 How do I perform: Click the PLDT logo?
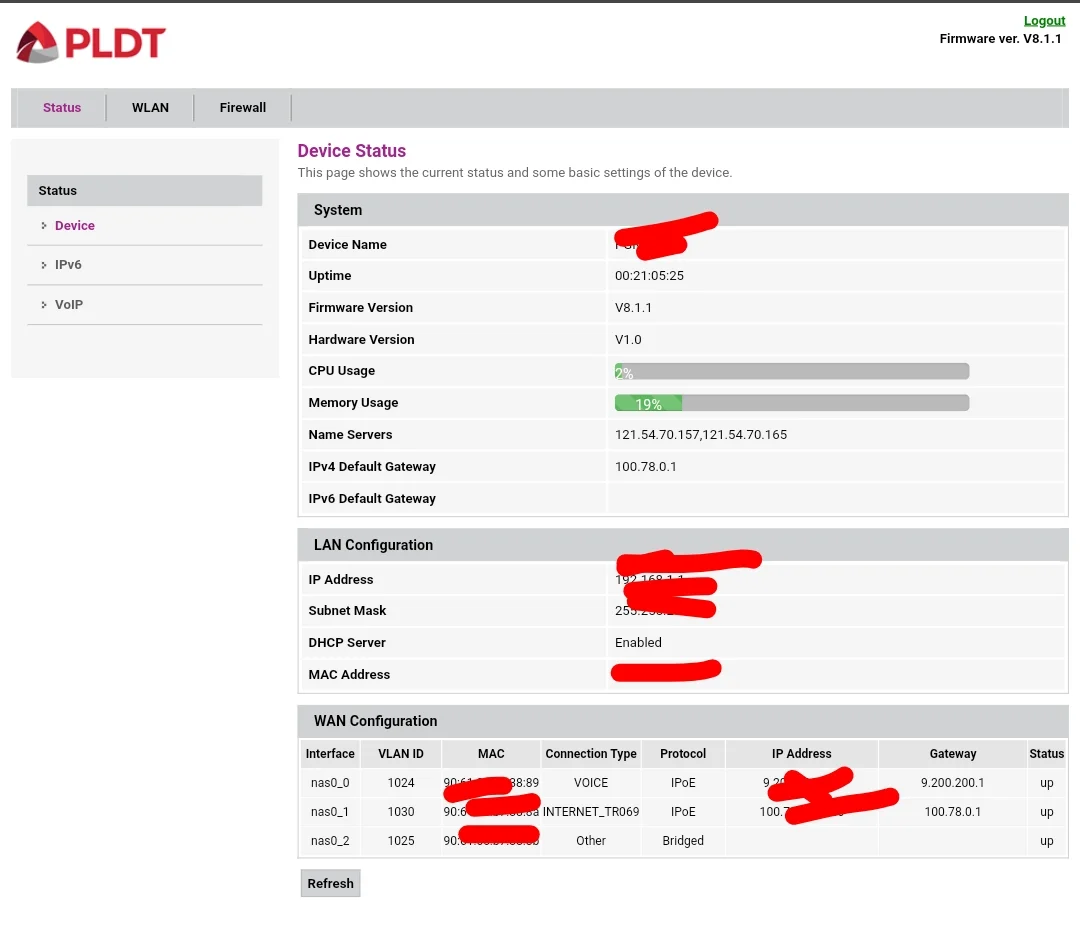tap(90, 43)
